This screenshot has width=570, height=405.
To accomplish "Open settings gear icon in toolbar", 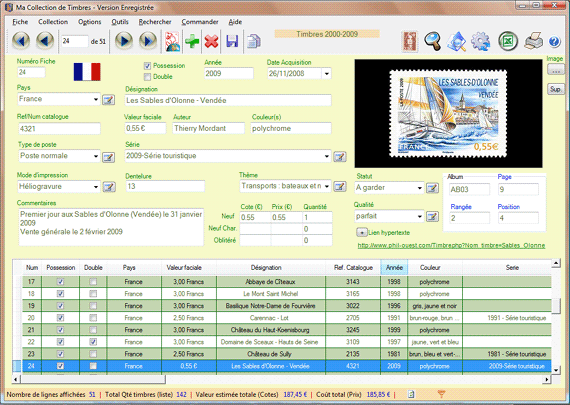I will pyautogui.click(x=481, y=41).
